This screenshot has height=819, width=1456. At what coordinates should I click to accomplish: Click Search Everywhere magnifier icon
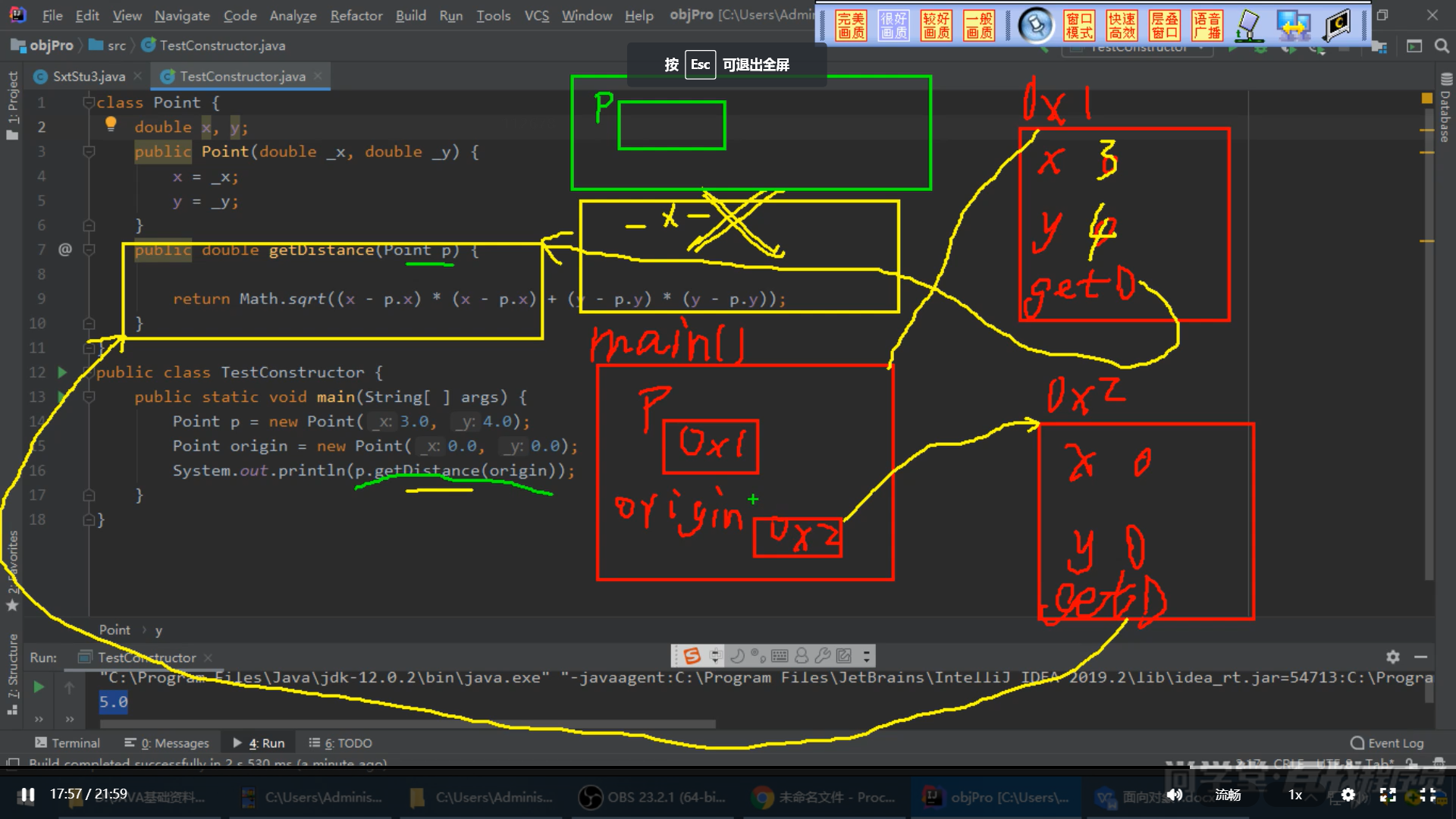1442,46
